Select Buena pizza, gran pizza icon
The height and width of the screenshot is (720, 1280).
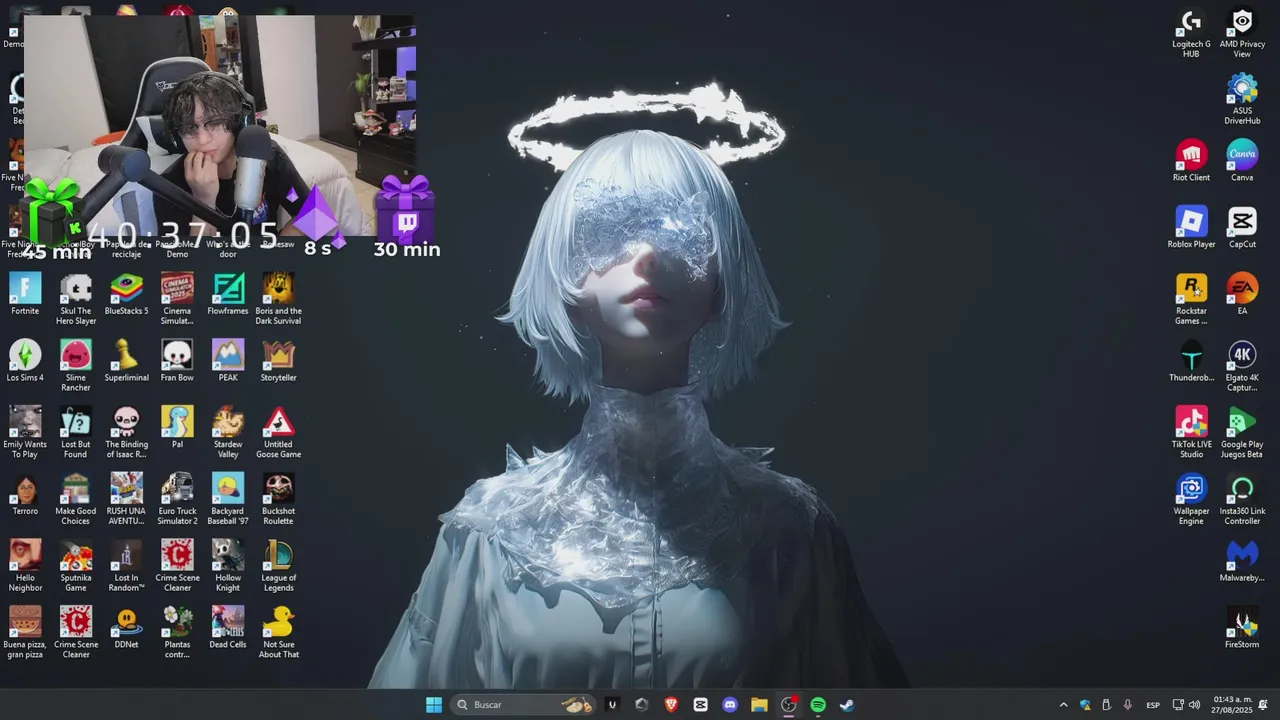(25, 632)
